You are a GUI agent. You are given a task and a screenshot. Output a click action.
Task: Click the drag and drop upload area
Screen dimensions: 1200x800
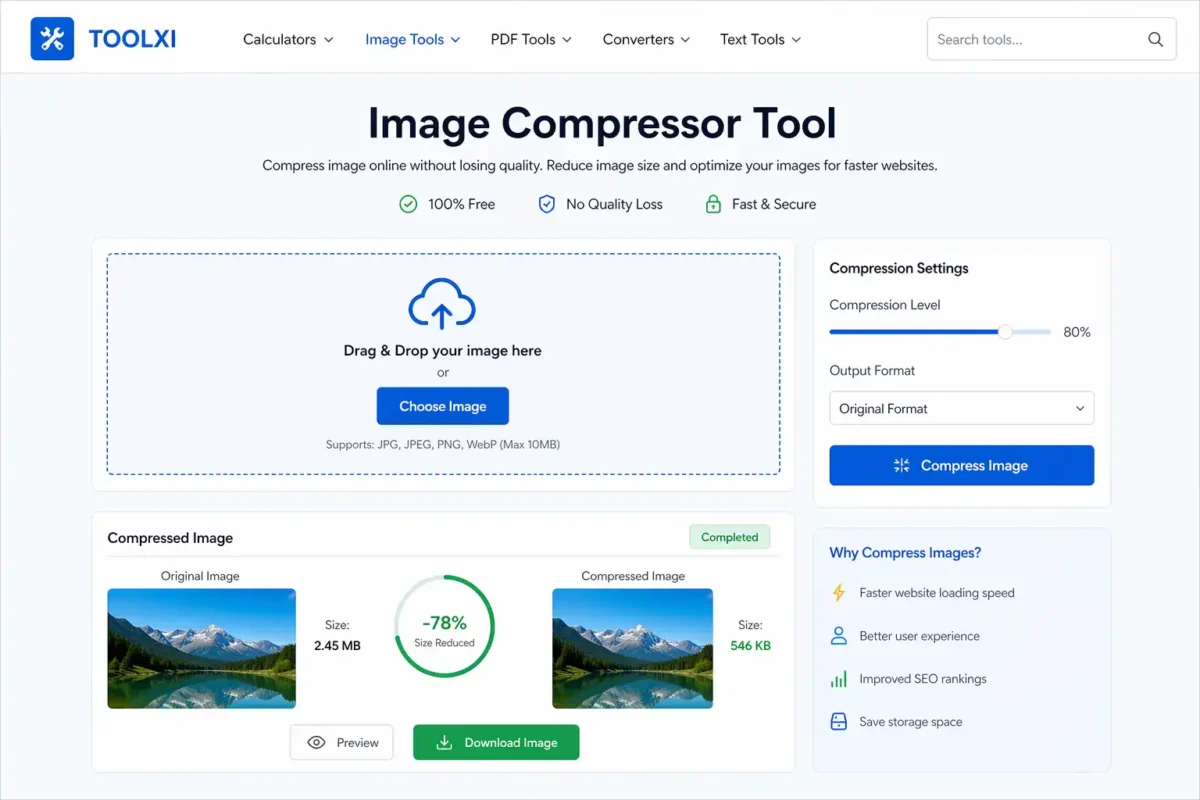[443, 364]
